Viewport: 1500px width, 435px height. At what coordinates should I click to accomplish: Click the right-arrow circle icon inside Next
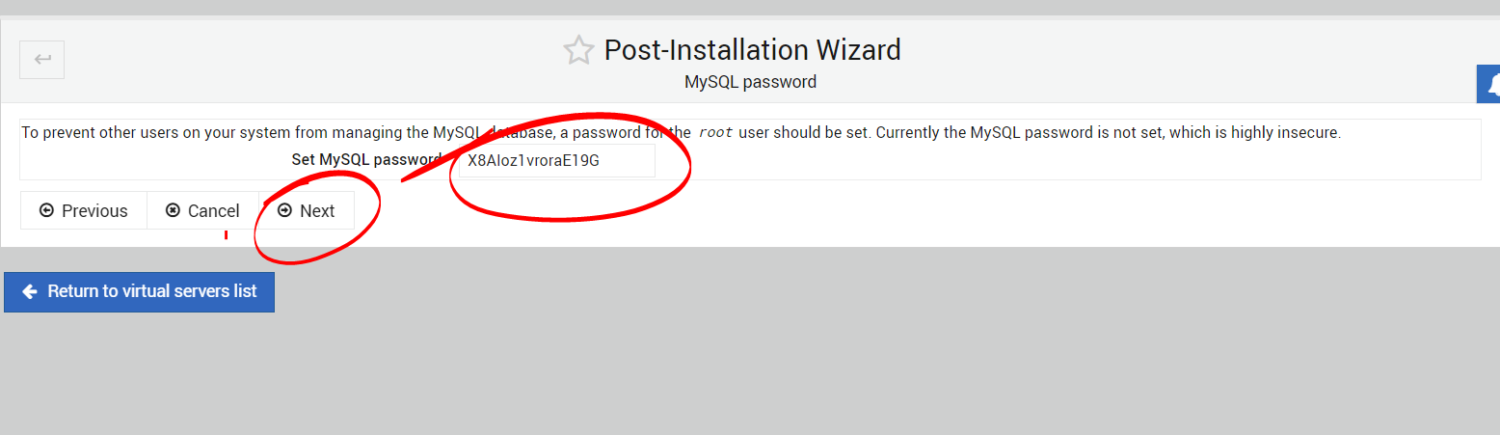[285, 211]
